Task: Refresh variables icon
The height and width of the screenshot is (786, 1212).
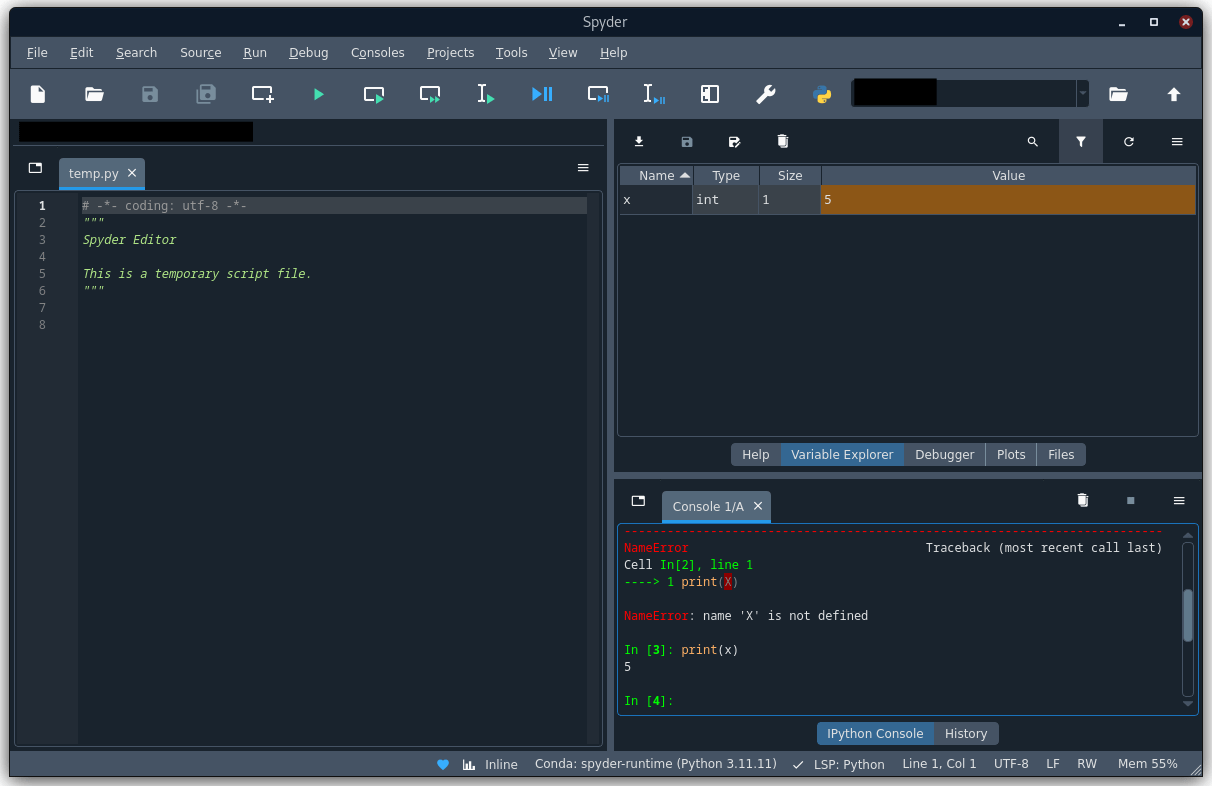Action: pyautogui.click(x=1129, y=142)
